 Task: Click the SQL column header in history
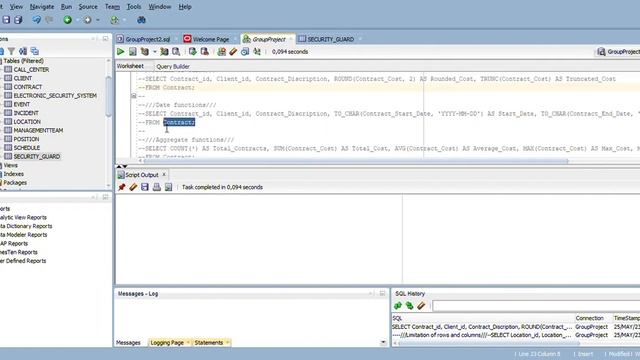482,318
